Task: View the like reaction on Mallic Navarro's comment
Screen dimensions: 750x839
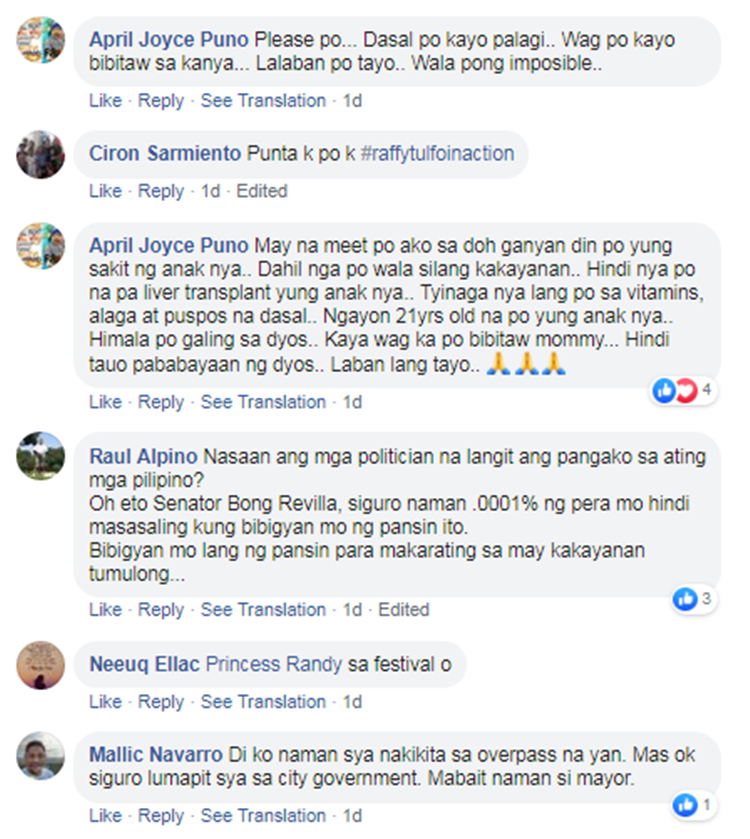Action: [x=694, y=805]
